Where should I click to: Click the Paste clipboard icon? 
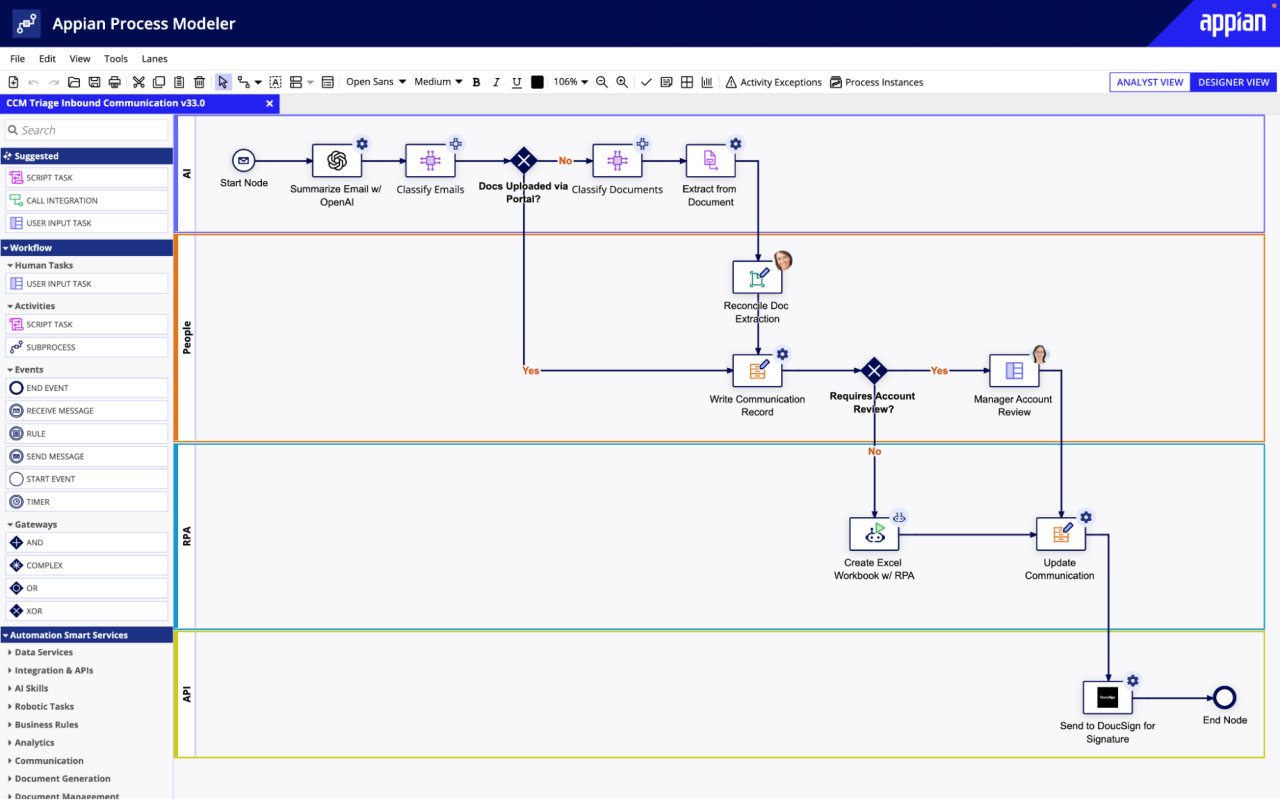[x=179, y=82]
